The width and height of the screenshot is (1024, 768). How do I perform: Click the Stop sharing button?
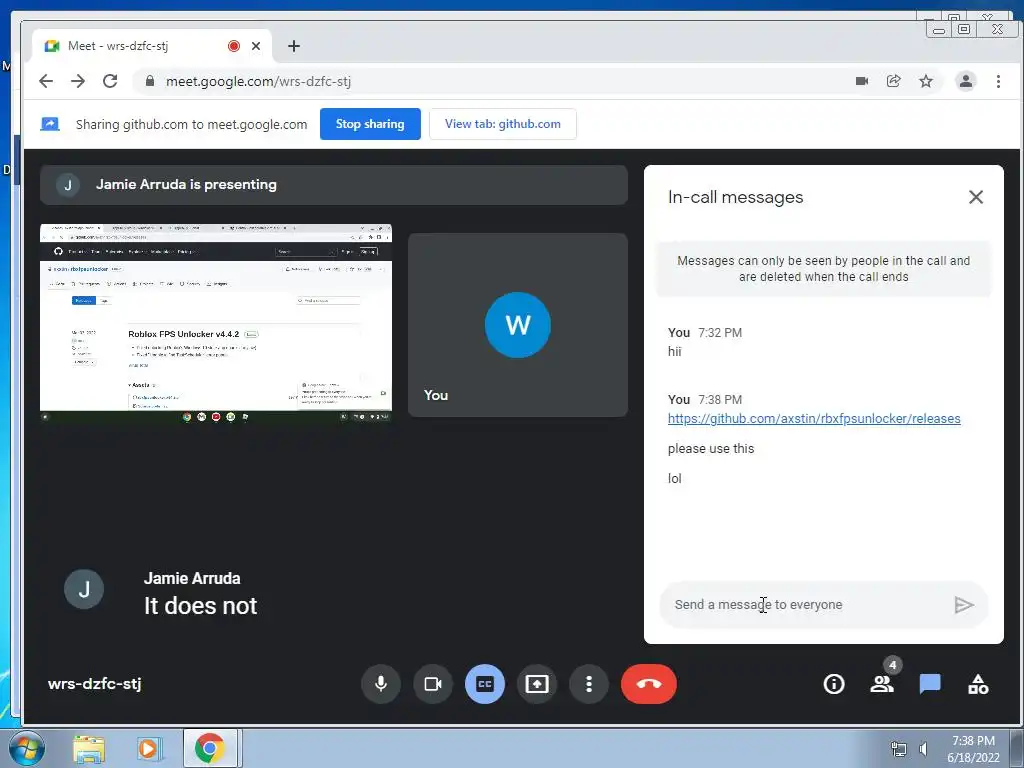[370, 124]
